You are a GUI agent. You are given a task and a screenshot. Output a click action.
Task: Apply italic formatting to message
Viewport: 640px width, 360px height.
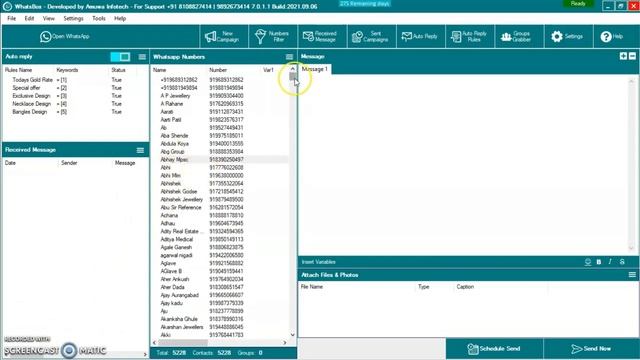tap(610, 262)
